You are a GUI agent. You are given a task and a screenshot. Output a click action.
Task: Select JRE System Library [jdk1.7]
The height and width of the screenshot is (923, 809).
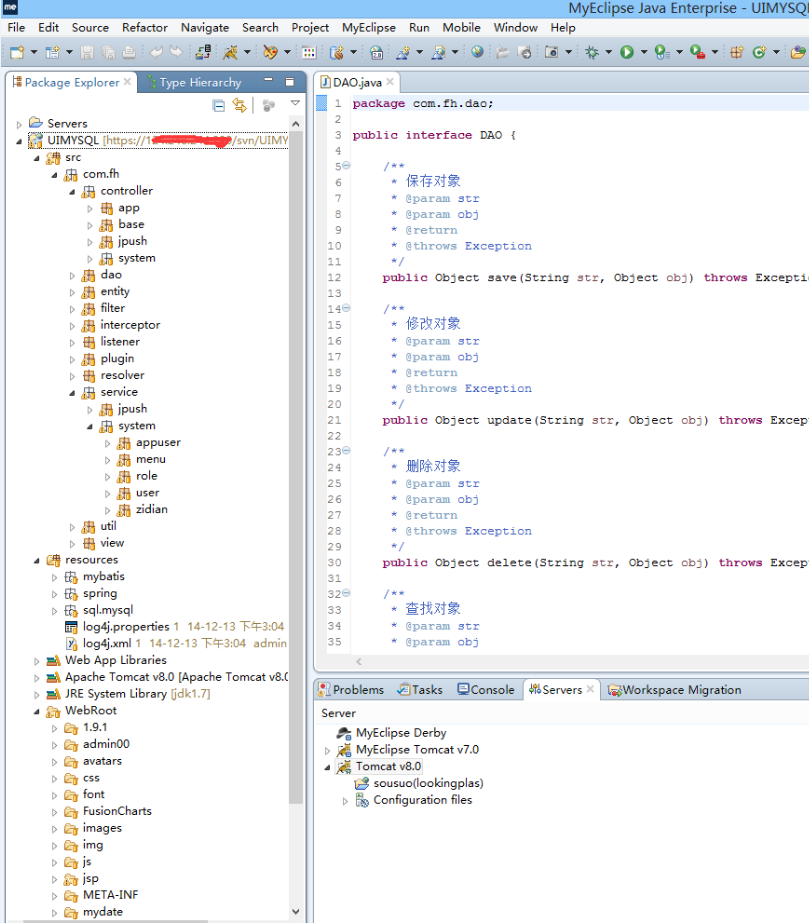coord(137,694)
